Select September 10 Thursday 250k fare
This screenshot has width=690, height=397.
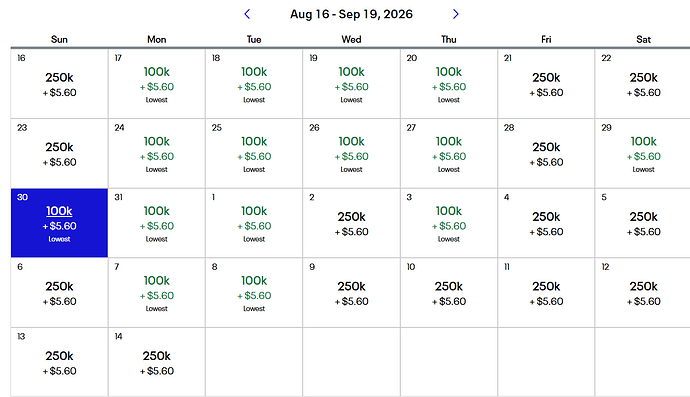click(x=449, y=292)
